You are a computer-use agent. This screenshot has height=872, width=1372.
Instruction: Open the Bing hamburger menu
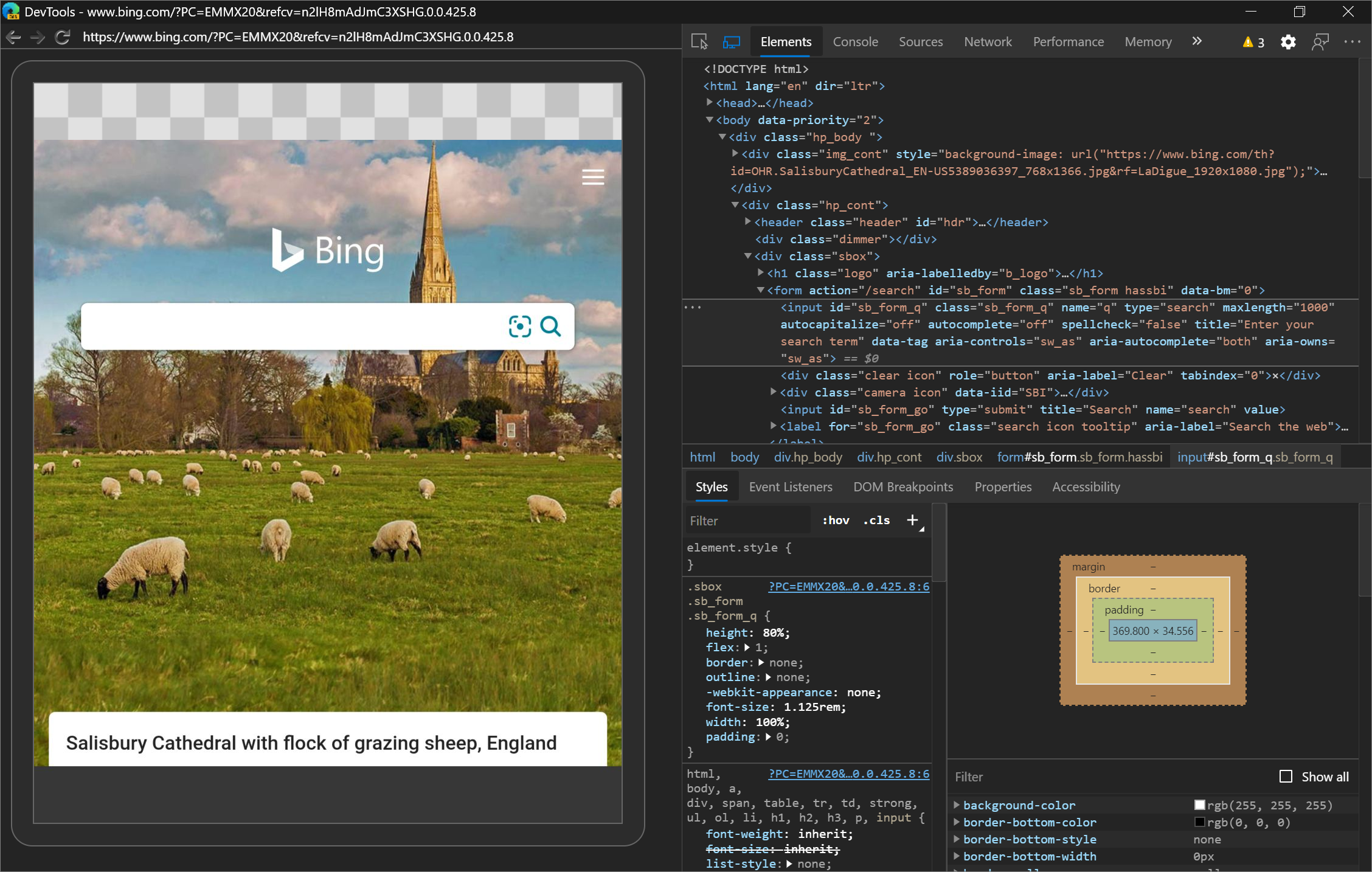(592, 177)
